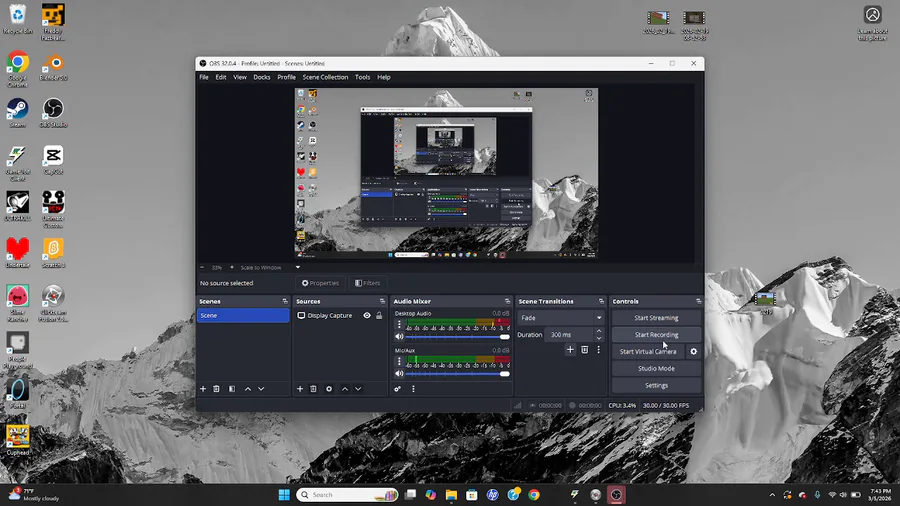Screen dimensions: 900x506
Task: Open the File menu
Action: coord(204,77)
